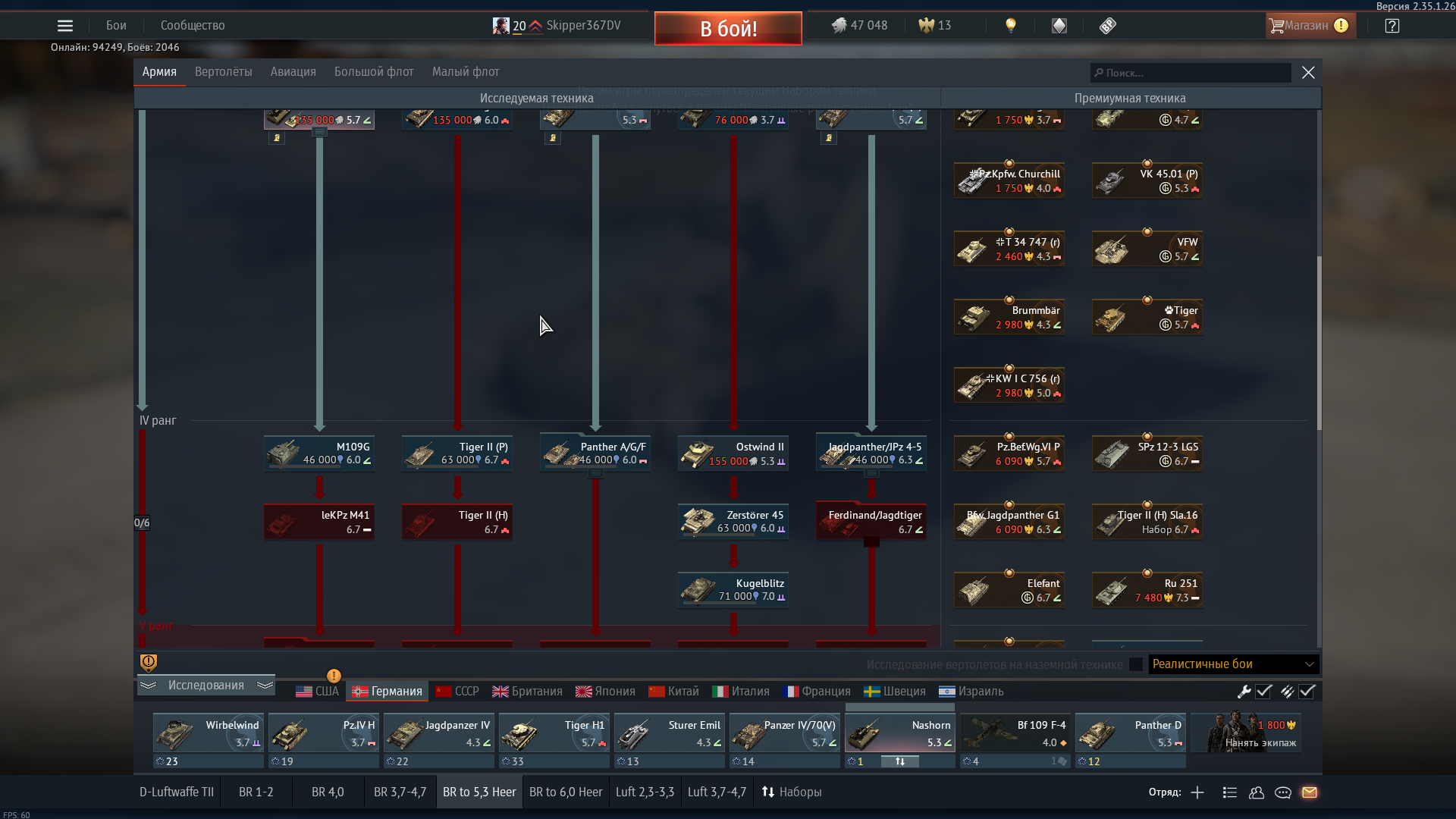1456x819 pixels.
Task: Click the wrench auto-repair icon
Action: pyautogui.click(x=1244, y=692)
